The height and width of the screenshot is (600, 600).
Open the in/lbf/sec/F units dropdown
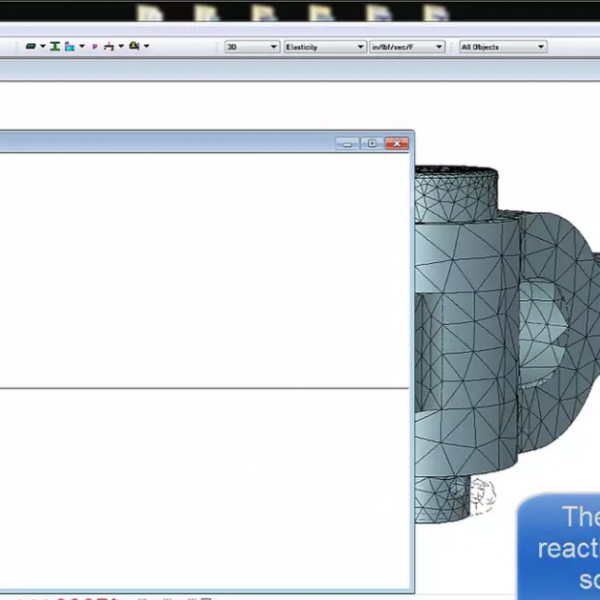407,47
